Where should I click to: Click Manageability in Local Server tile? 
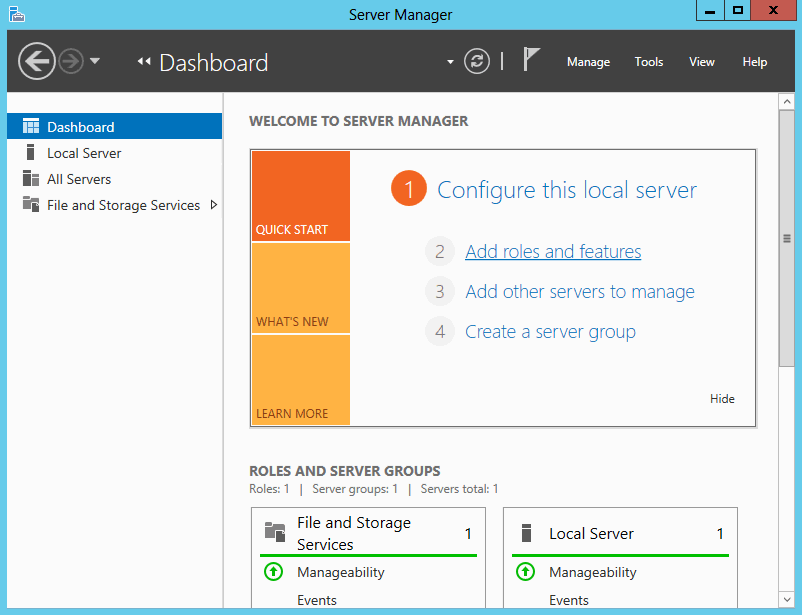[x=593, y=572]
